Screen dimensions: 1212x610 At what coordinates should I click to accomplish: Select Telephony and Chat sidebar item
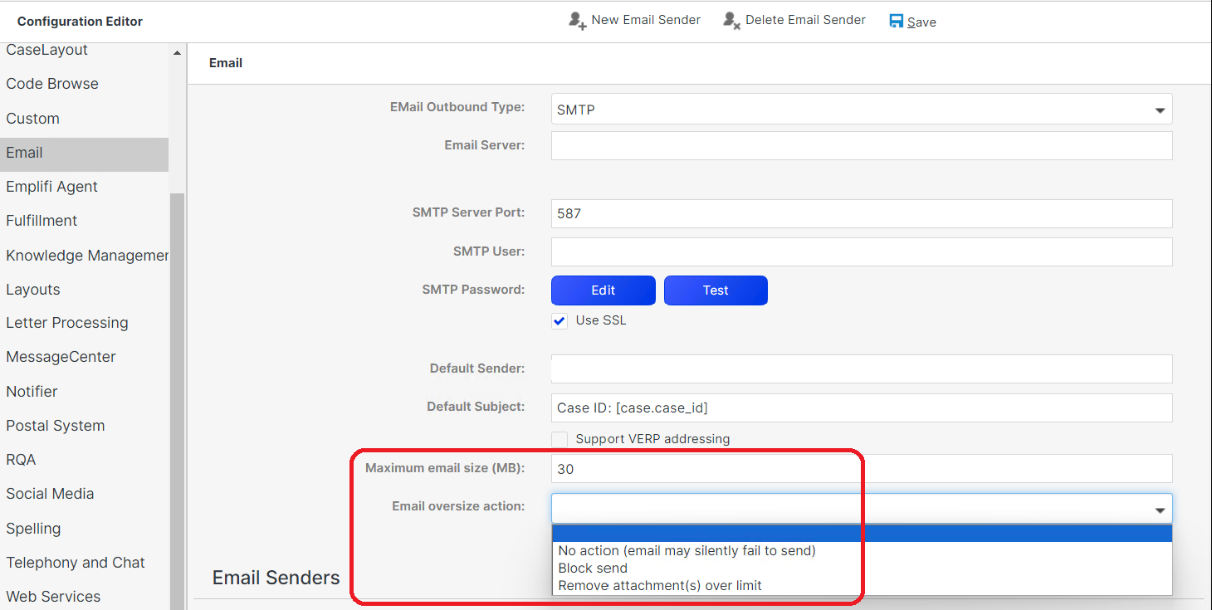coord(75,563)
